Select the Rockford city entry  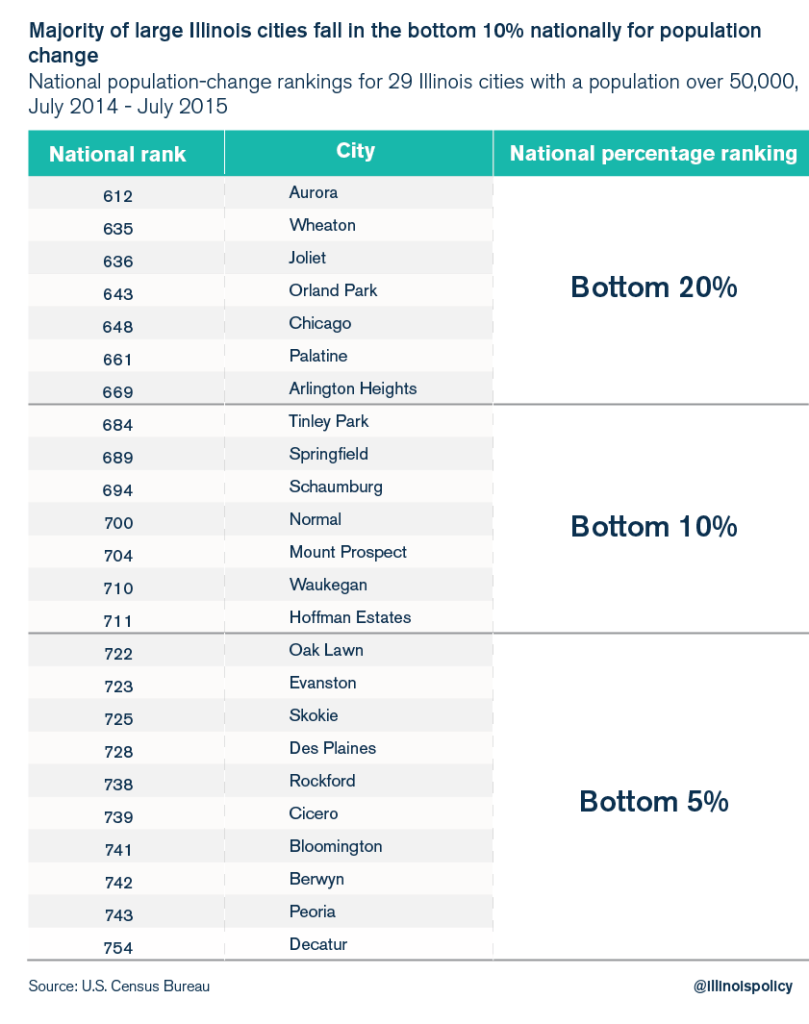point(322,780)
